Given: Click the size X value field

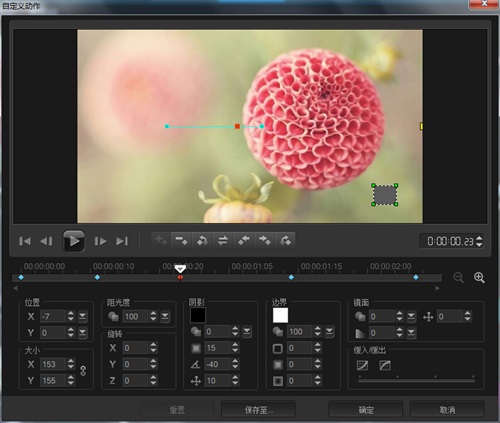Looking at the screenshot, I should [53, 364].
